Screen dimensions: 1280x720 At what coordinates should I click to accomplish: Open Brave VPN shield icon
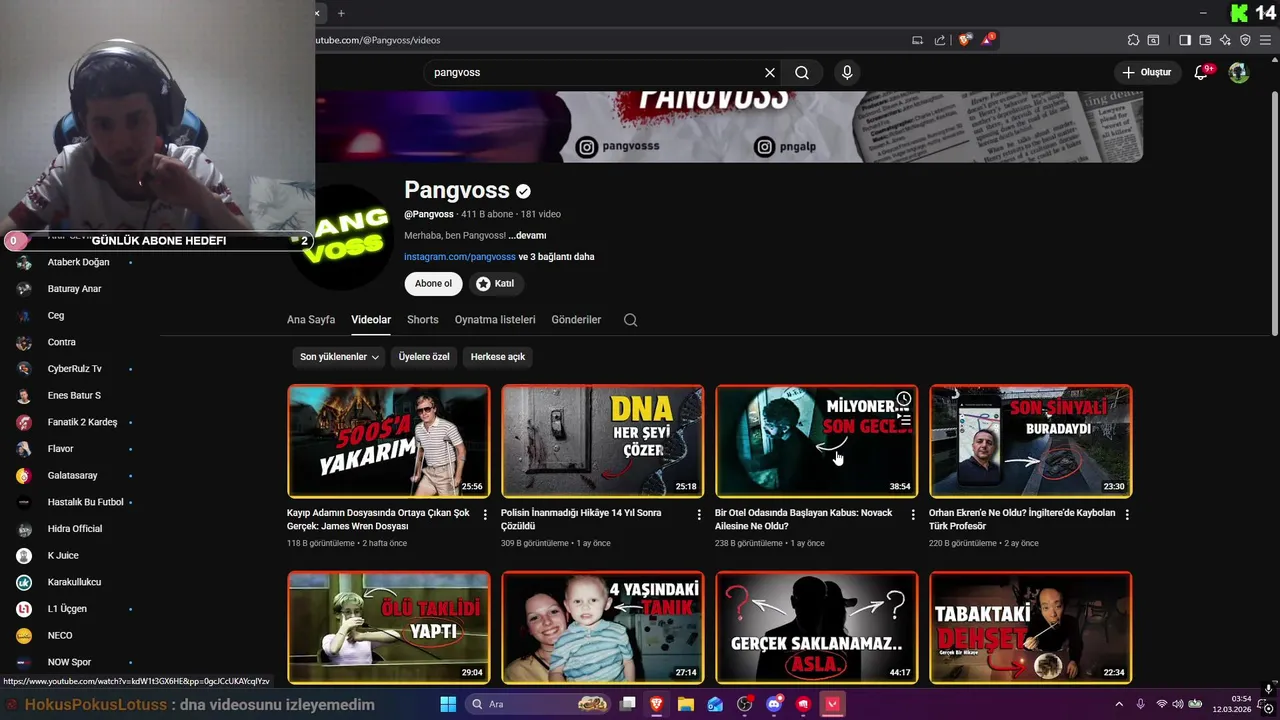click(1245, 40)
